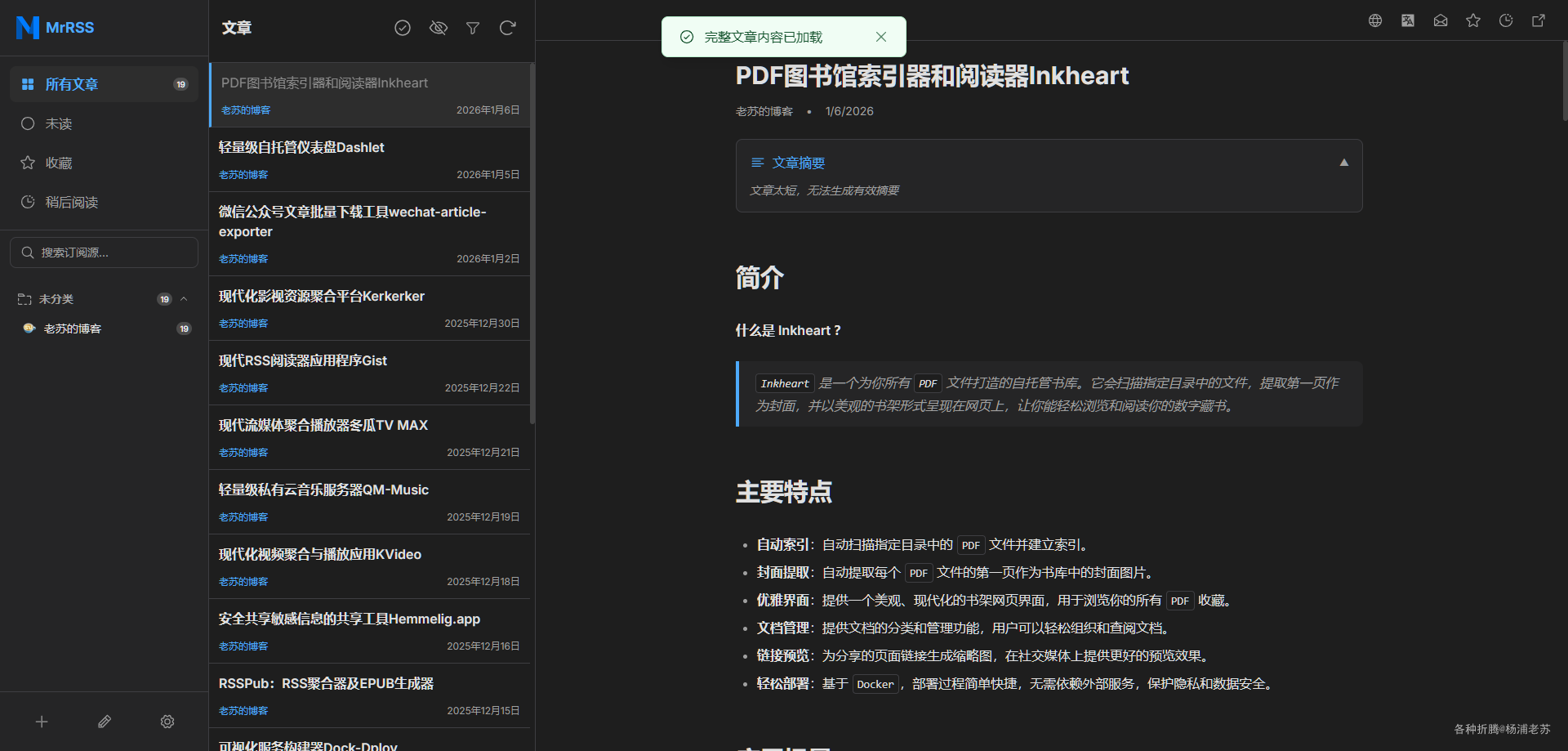Click the article content scrollbar
The image size is (1568, 751).
(1565, 82)
